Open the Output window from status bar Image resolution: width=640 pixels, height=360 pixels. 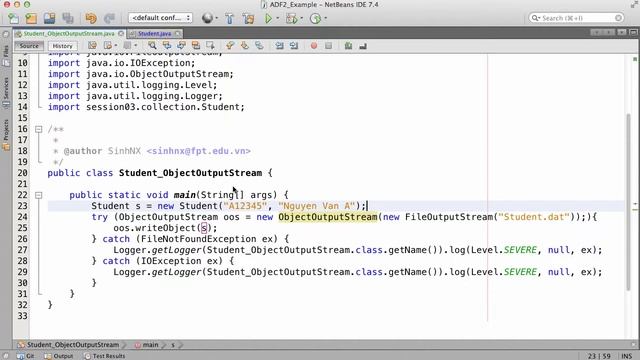point(59,356)
